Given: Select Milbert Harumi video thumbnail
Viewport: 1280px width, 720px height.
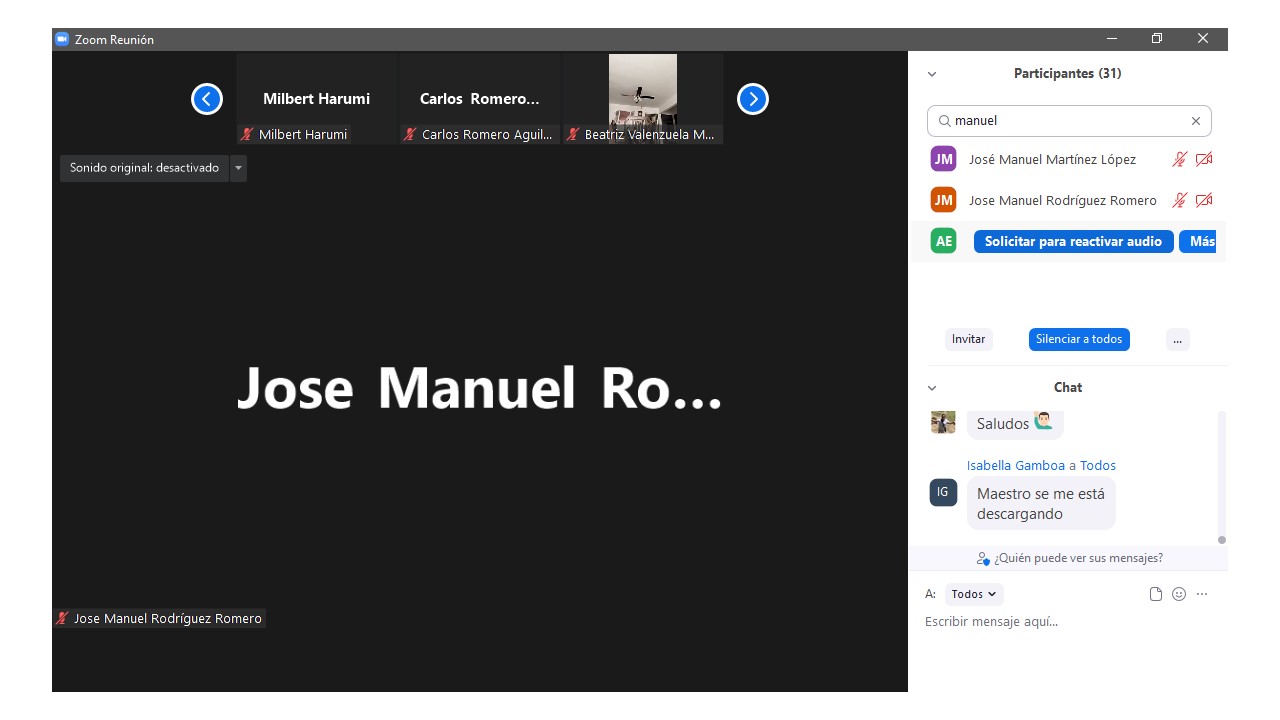Looking at the screenshot, I should (x=317, y=99).
